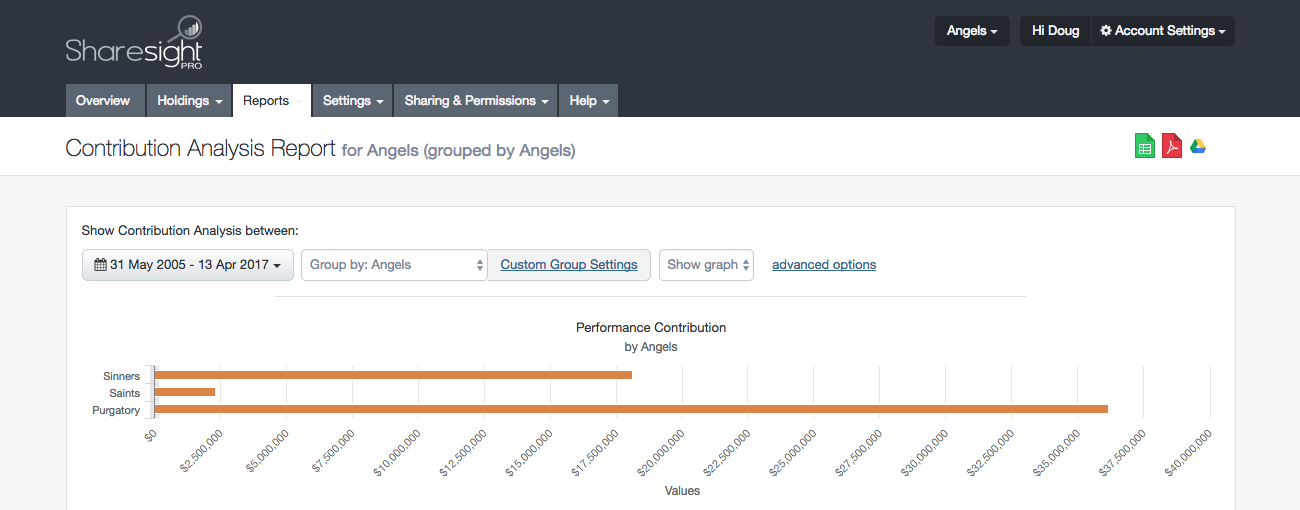The height and width of the screenshot is (510, 1300).
Task: Select the Sinners bar in chart
Action: (x=392, y=375)
